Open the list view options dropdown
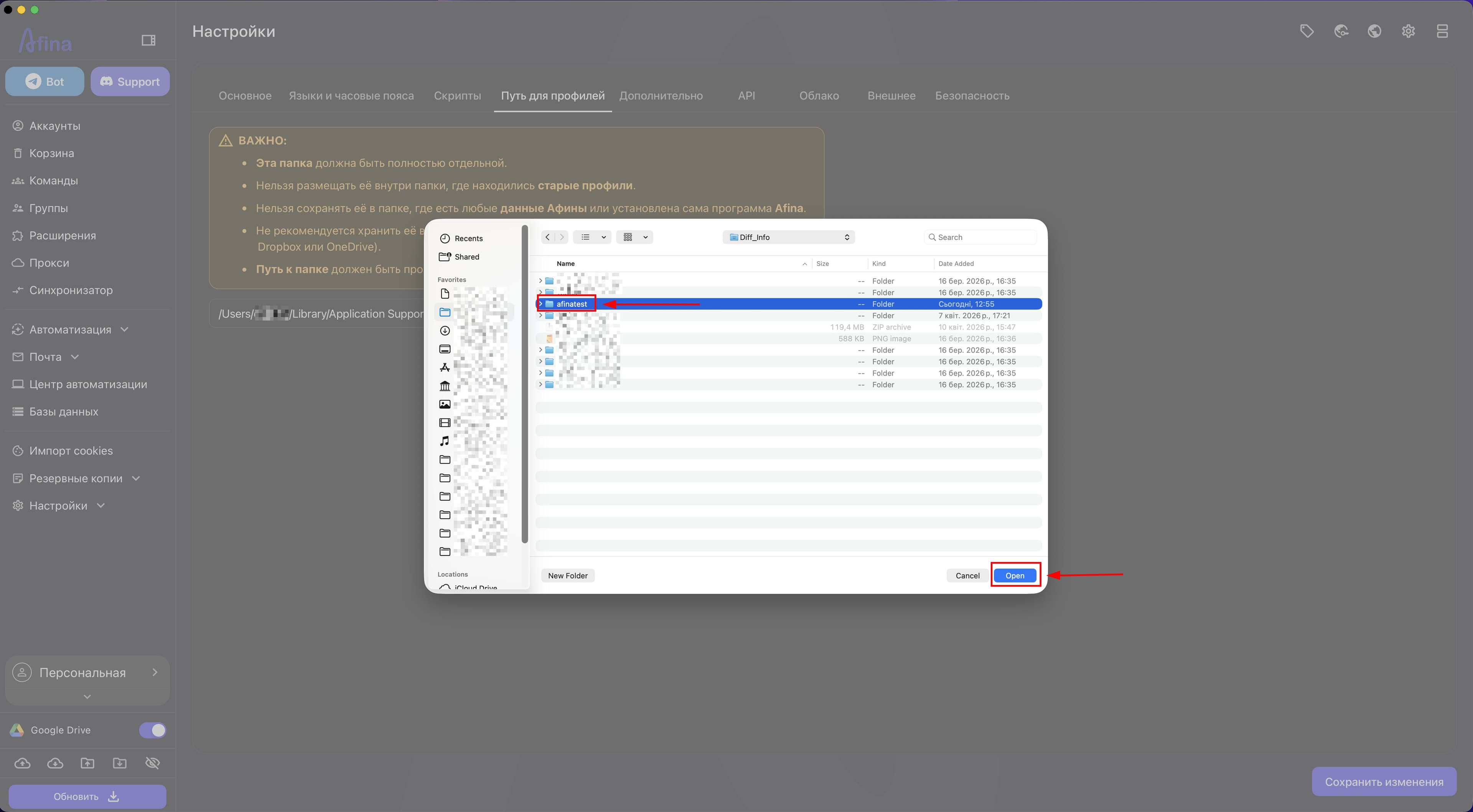Screen dimensions: 1473x812 pyautogui.click(x=592, y=237)
